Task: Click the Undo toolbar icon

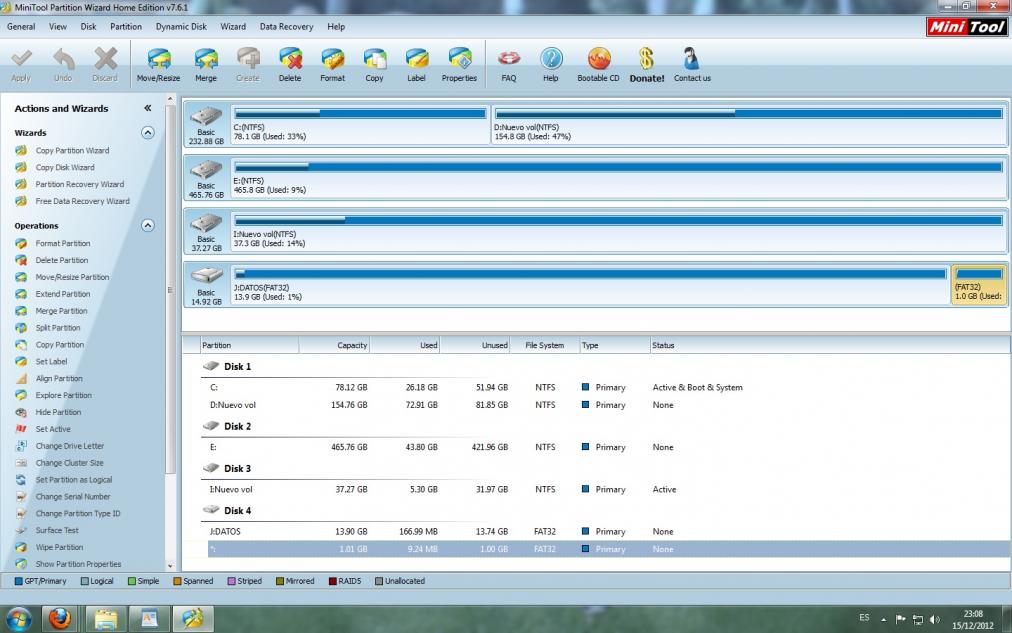Action: click(x=63, y=59)
